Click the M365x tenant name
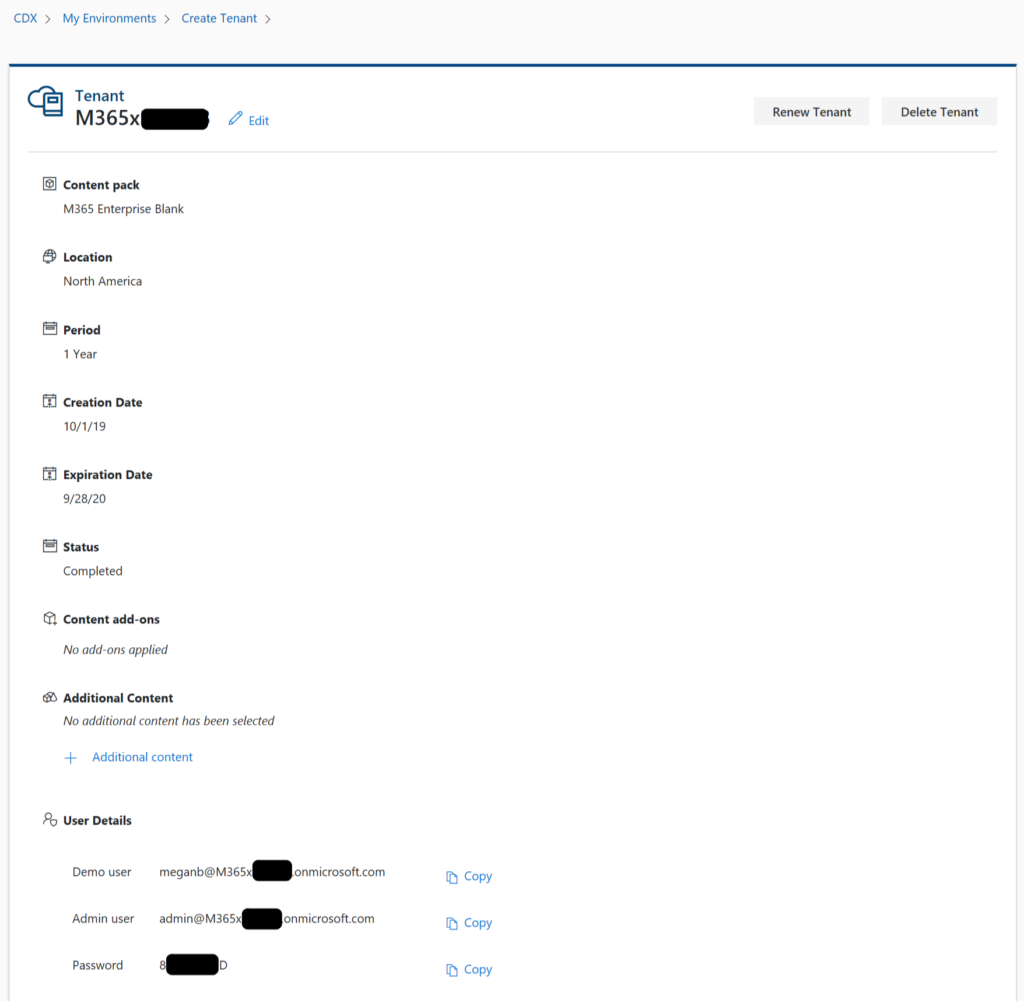1024x1003 pixels. [142, 118]
